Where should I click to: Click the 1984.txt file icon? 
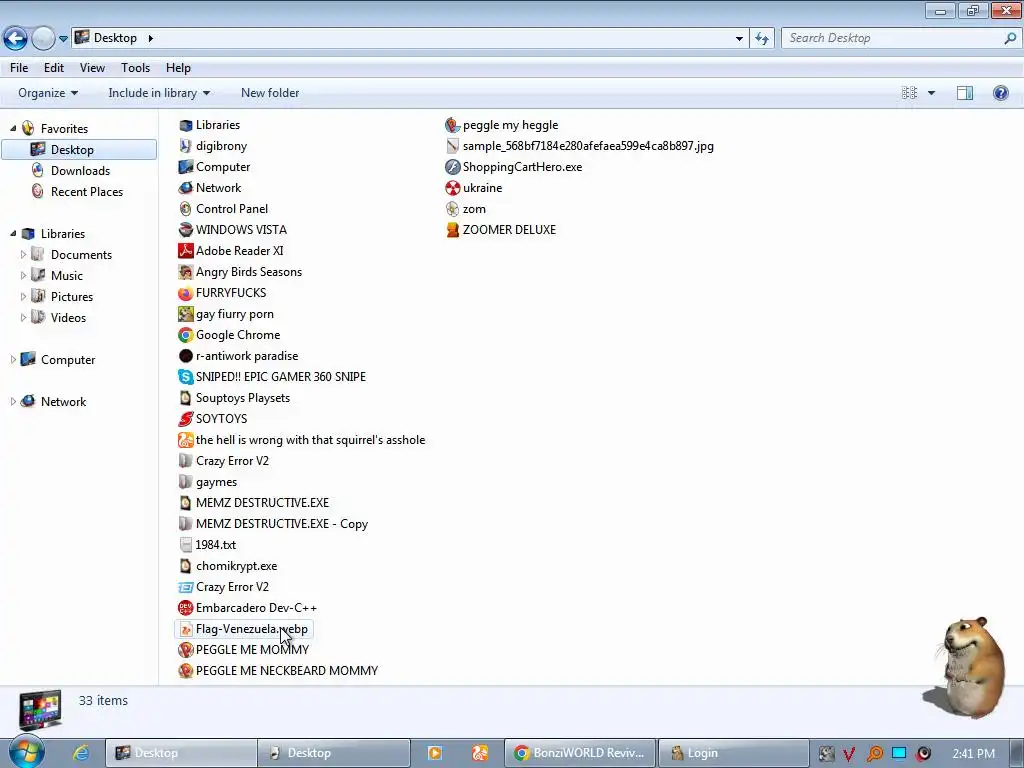click(185, 545)
